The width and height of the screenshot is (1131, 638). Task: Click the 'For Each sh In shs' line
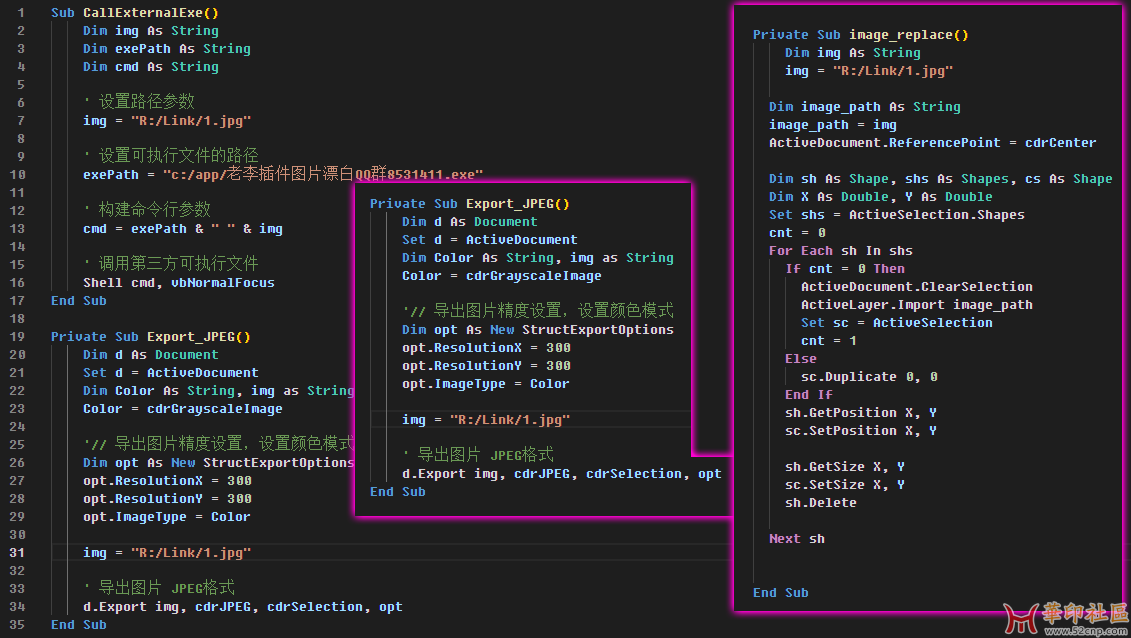pyautogui.click(x=841, y=251)
